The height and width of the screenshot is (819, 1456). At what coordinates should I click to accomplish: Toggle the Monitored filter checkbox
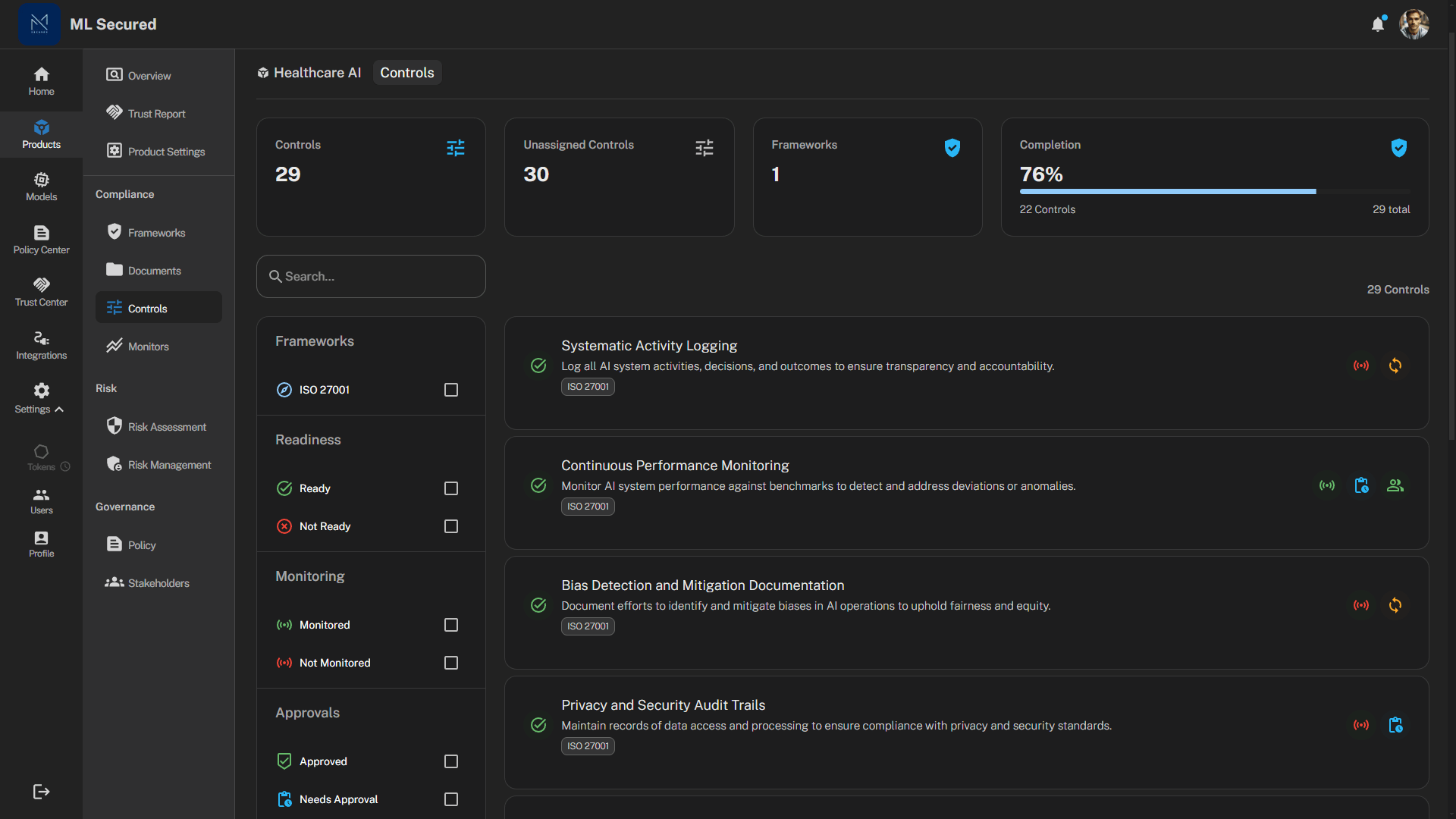451,625
